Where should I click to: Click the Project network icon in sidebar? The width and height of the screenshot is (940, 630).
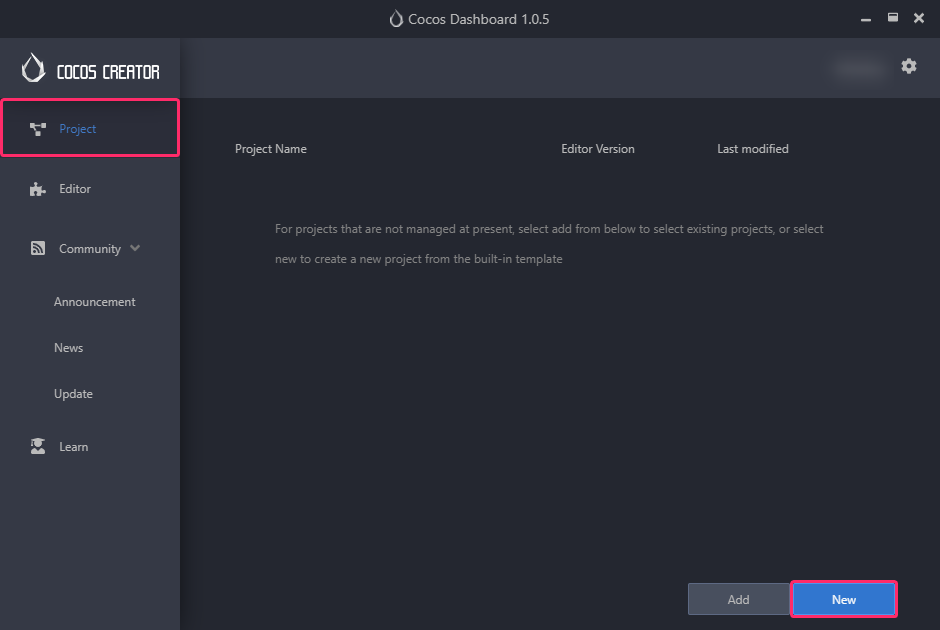tap(38, 129)
